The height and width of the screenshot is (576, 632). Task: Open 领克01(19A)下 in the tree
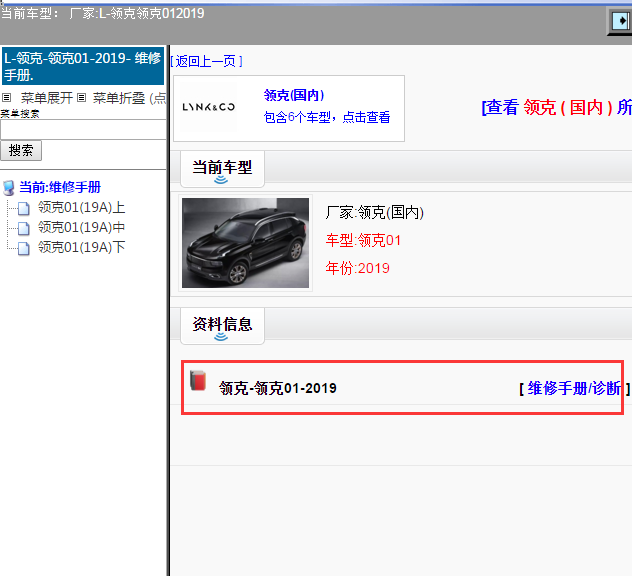tap(81, 247)
